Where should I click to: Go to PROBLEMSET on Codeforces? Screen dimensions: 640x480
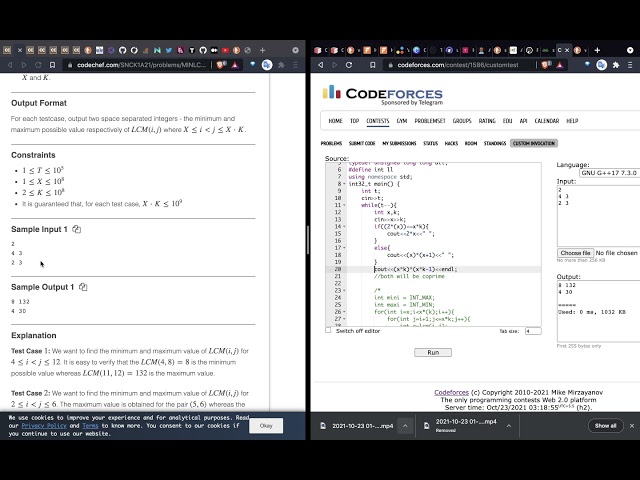pyautogui.click(x=430, y=121)
